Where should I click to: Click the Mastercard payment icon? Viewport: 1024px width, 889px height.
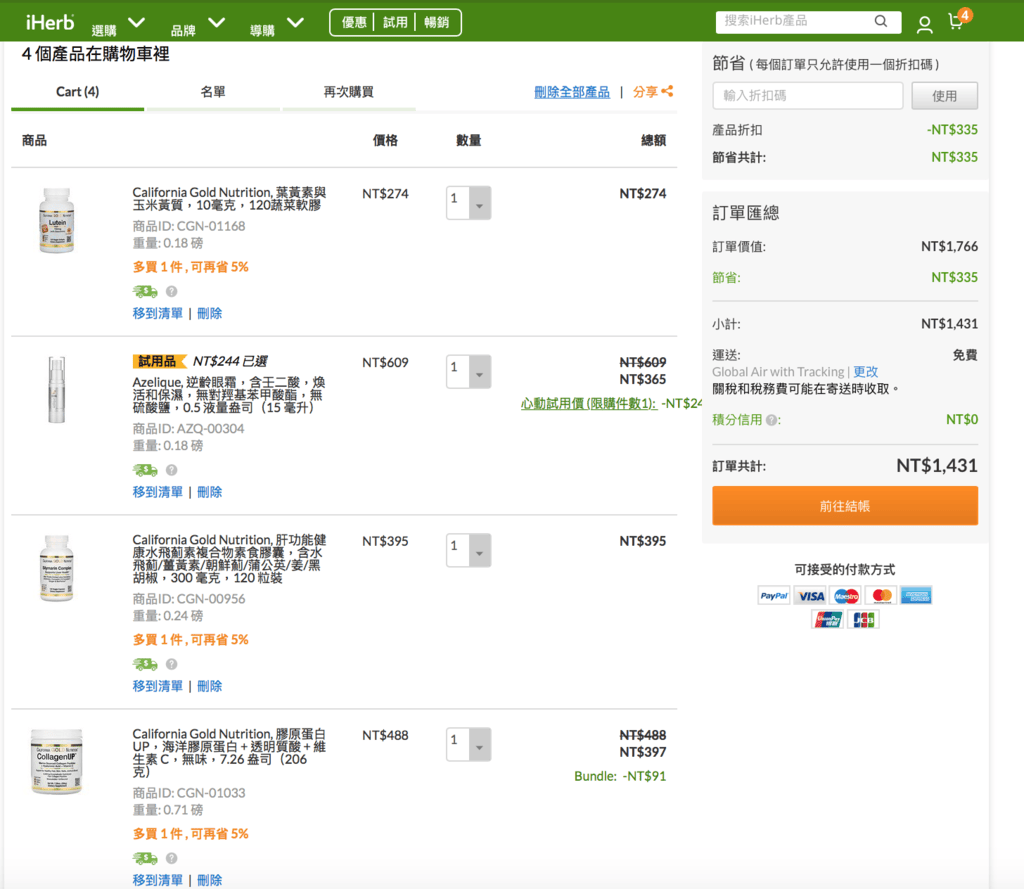882,596
